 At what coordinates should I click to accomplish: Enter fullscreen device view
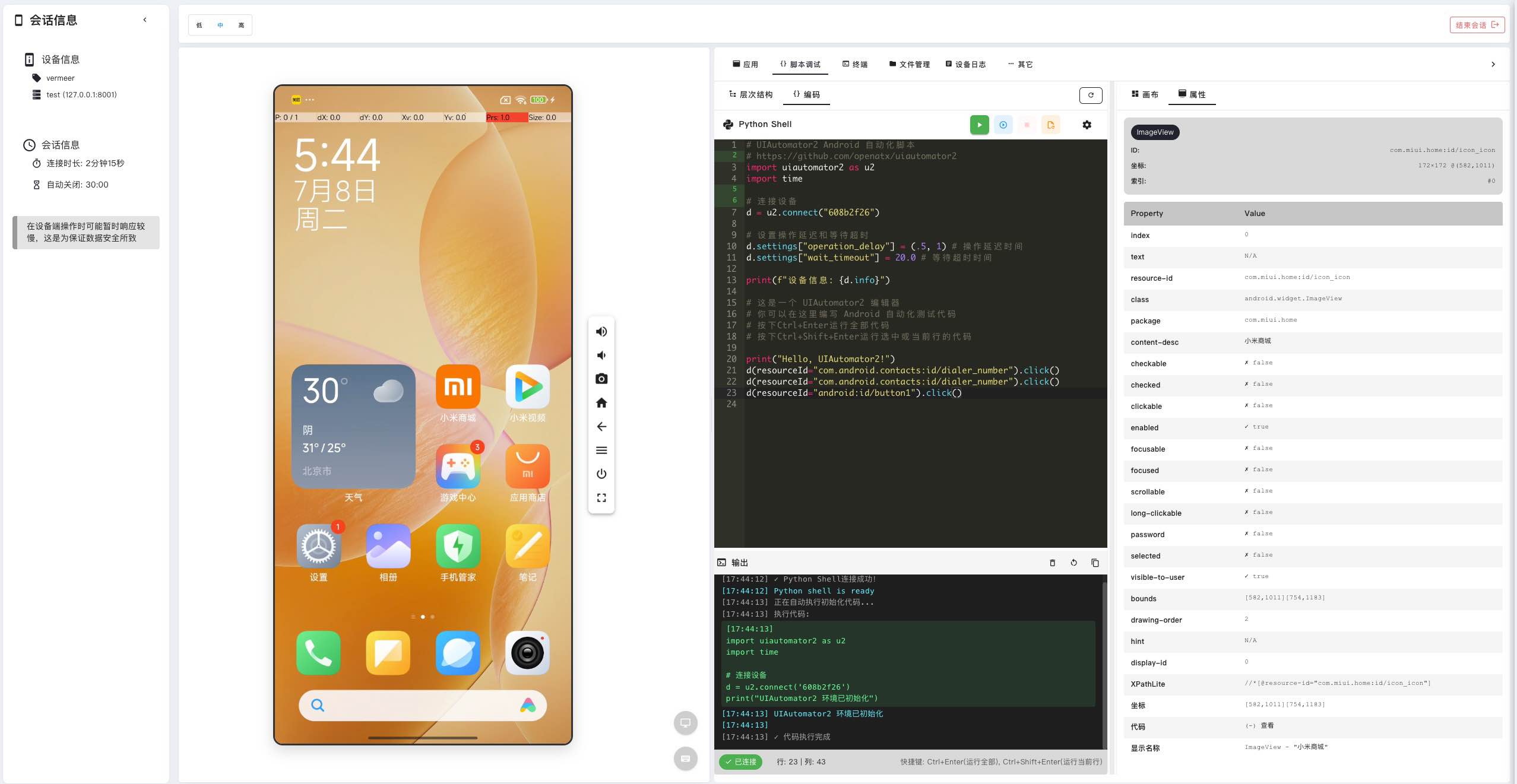[x=601, y=497]
